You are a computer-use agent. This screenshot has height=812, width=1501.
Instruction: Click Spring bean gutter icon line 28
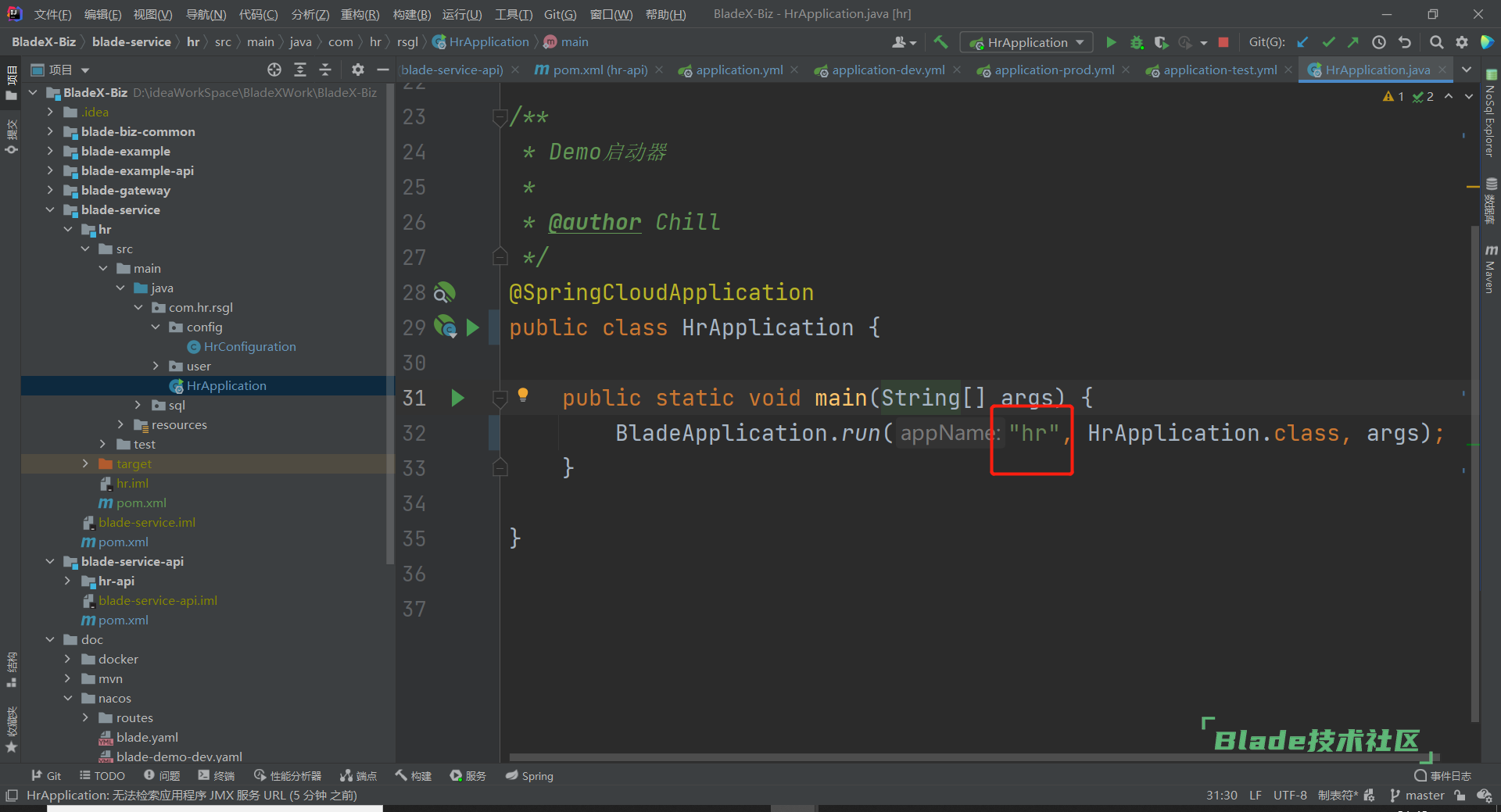[x=445, y=292]
